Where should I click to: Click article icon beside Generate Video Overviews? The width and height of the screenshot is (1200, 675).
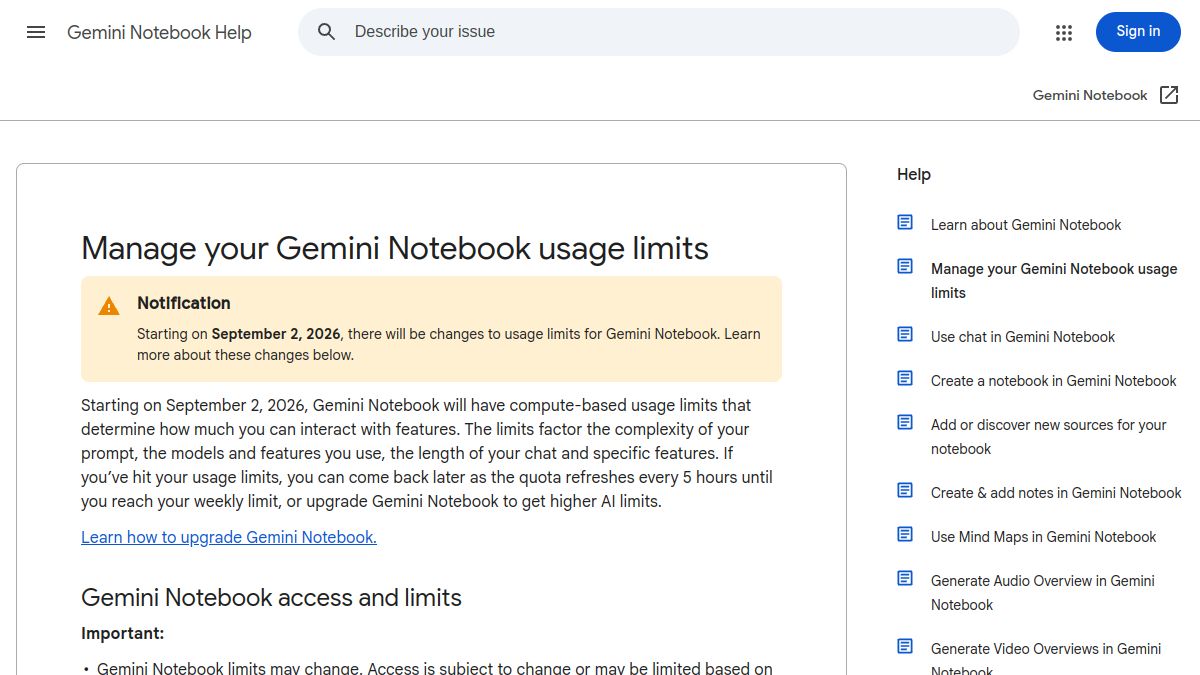click(x=905, y=647)
